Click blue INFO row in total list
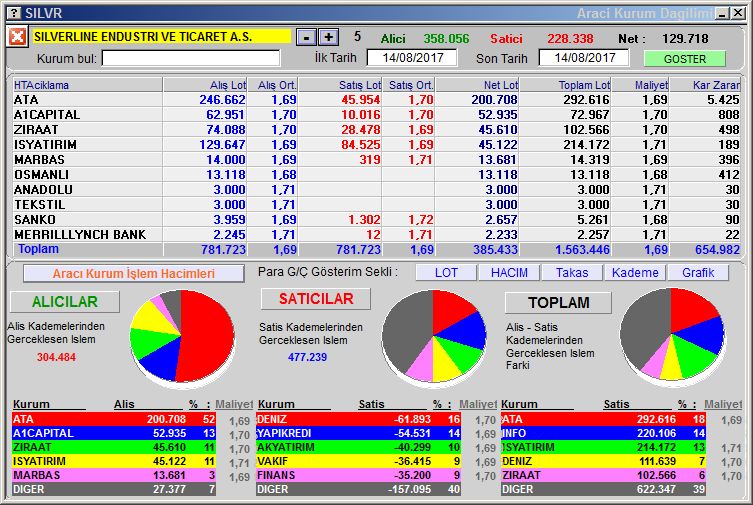 [603, 433]
